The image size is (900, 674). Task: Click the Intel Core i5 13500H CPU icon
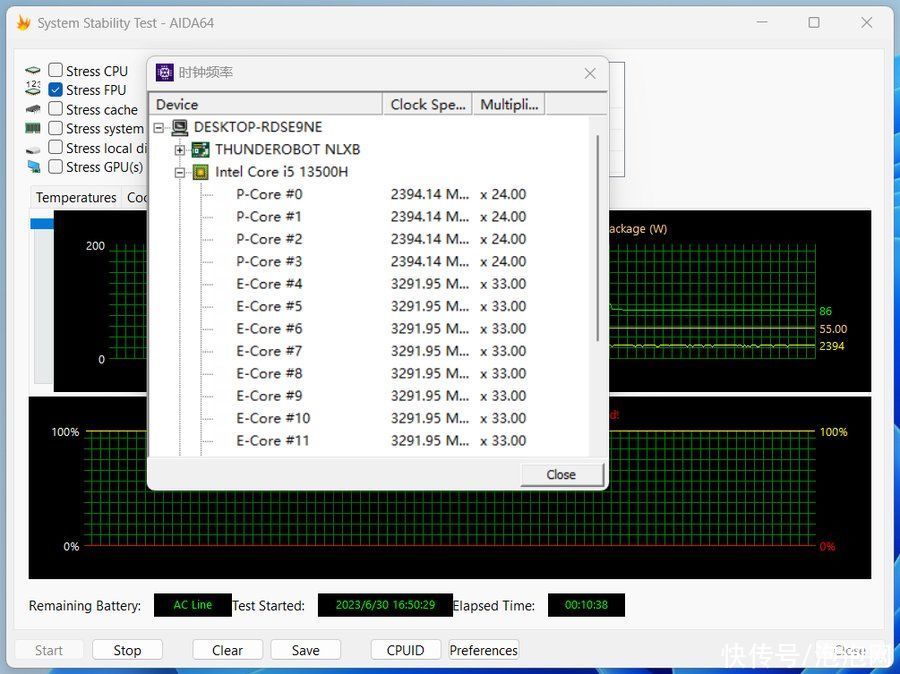(200, 172)
